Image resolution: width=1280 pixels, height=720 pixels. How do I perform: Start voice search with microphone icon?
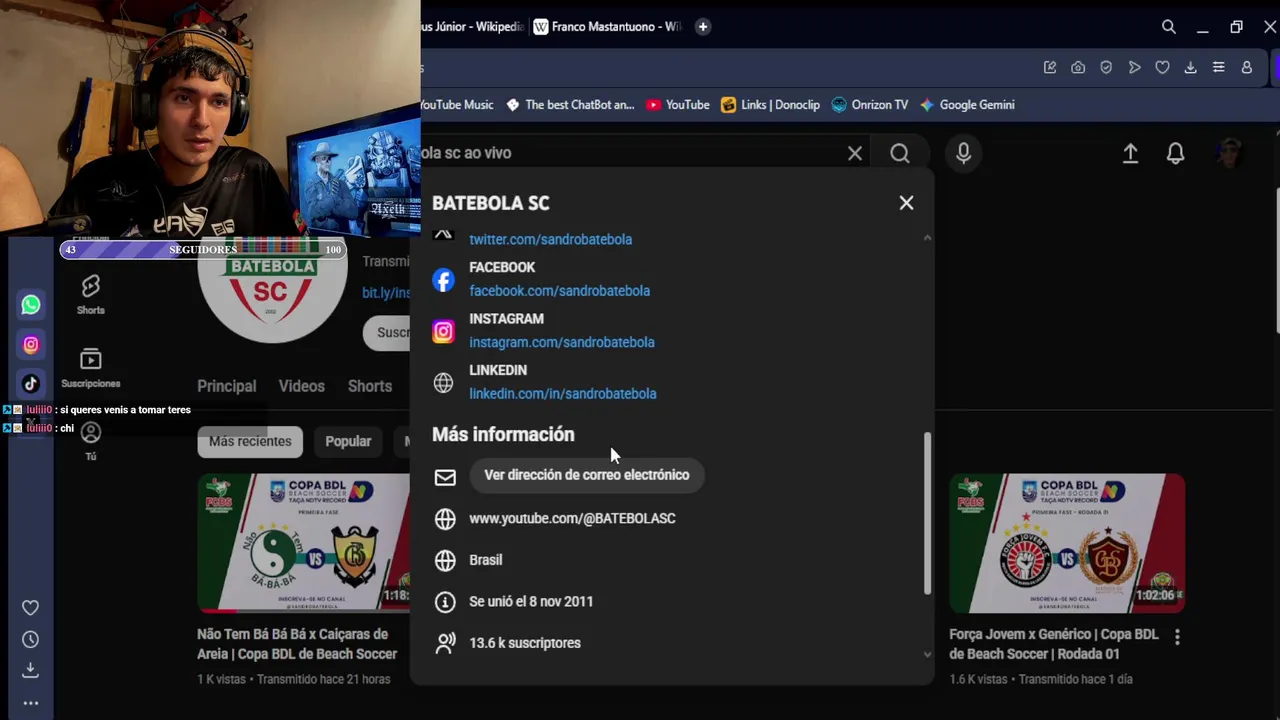pyautogui.click(x=963, y=153)
